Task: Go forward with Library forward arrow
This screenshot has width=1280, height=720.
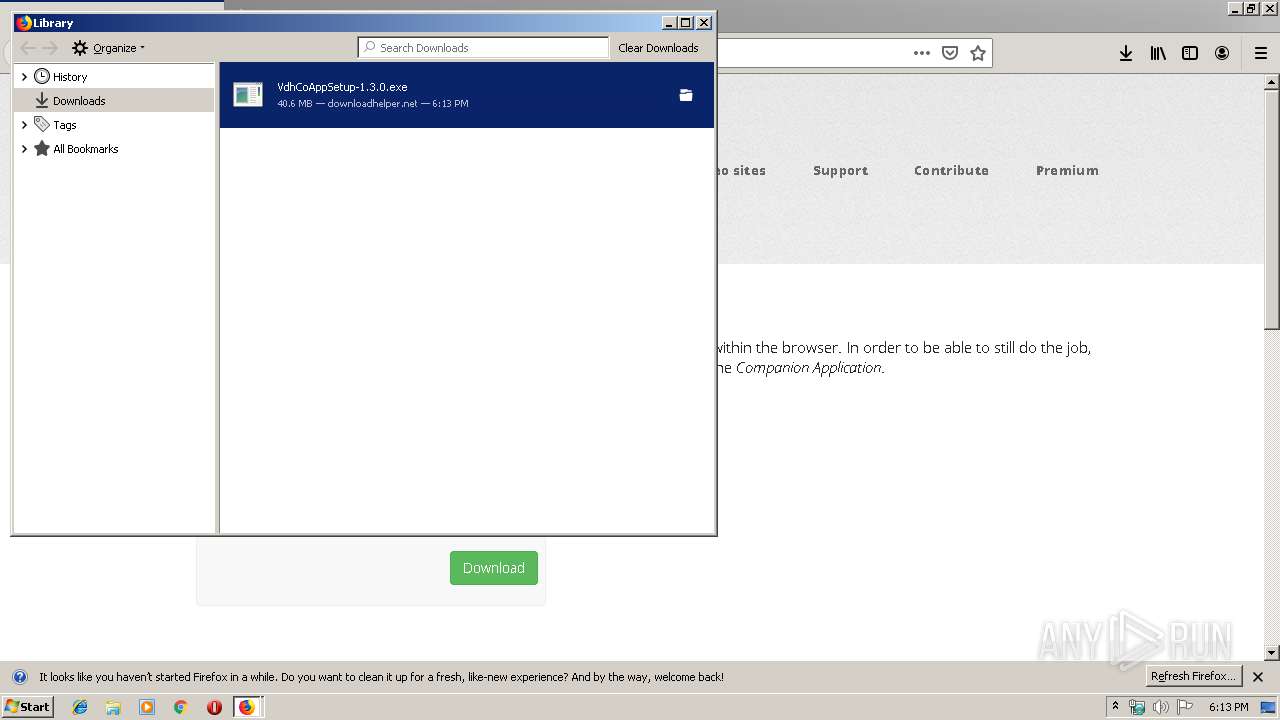Action: (x=50, y=47)
